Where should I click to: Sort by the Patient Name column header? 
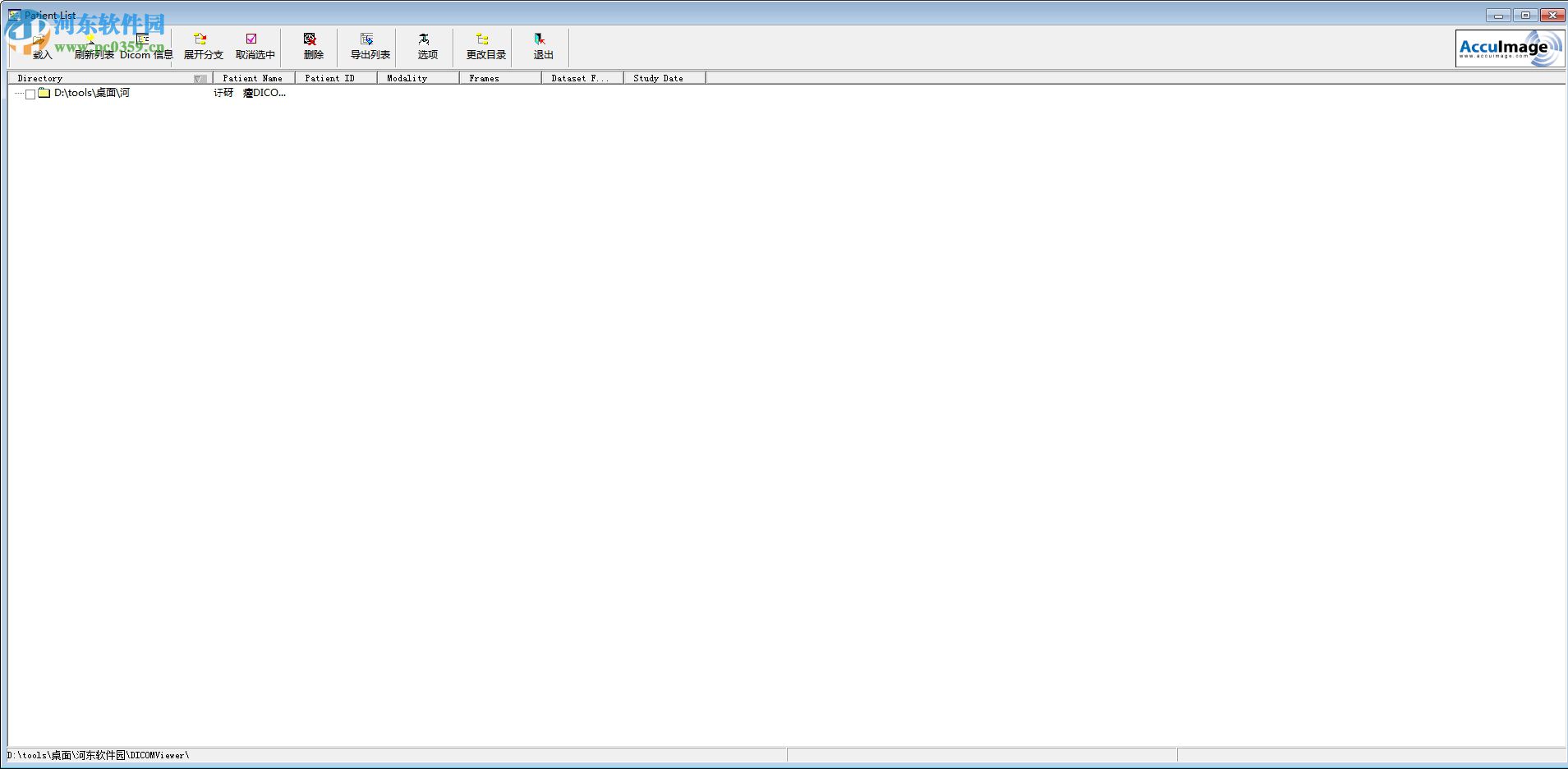pos(254,78)
